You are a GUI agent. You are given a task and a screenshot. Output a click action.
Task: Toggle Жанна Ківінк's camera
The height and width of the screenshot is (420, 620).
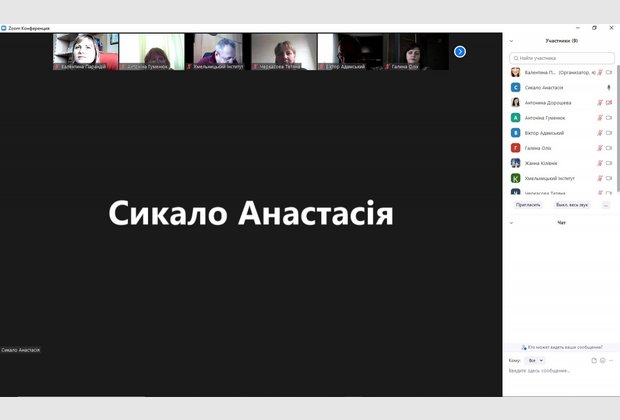(609, 163)
